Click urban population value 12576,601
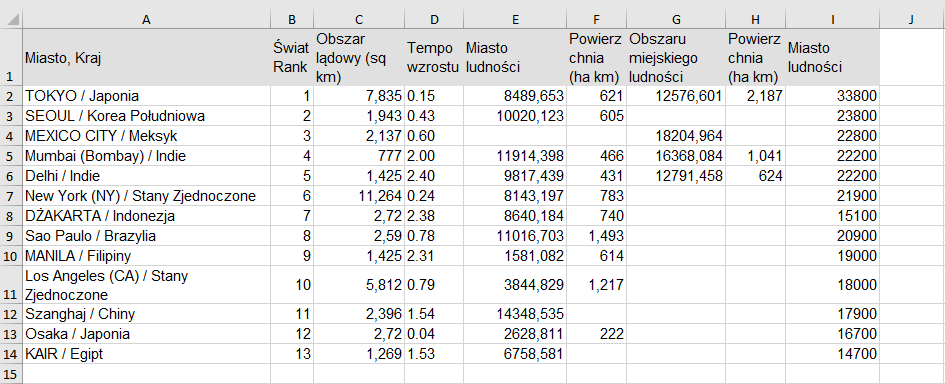 [x=676, y=96]
